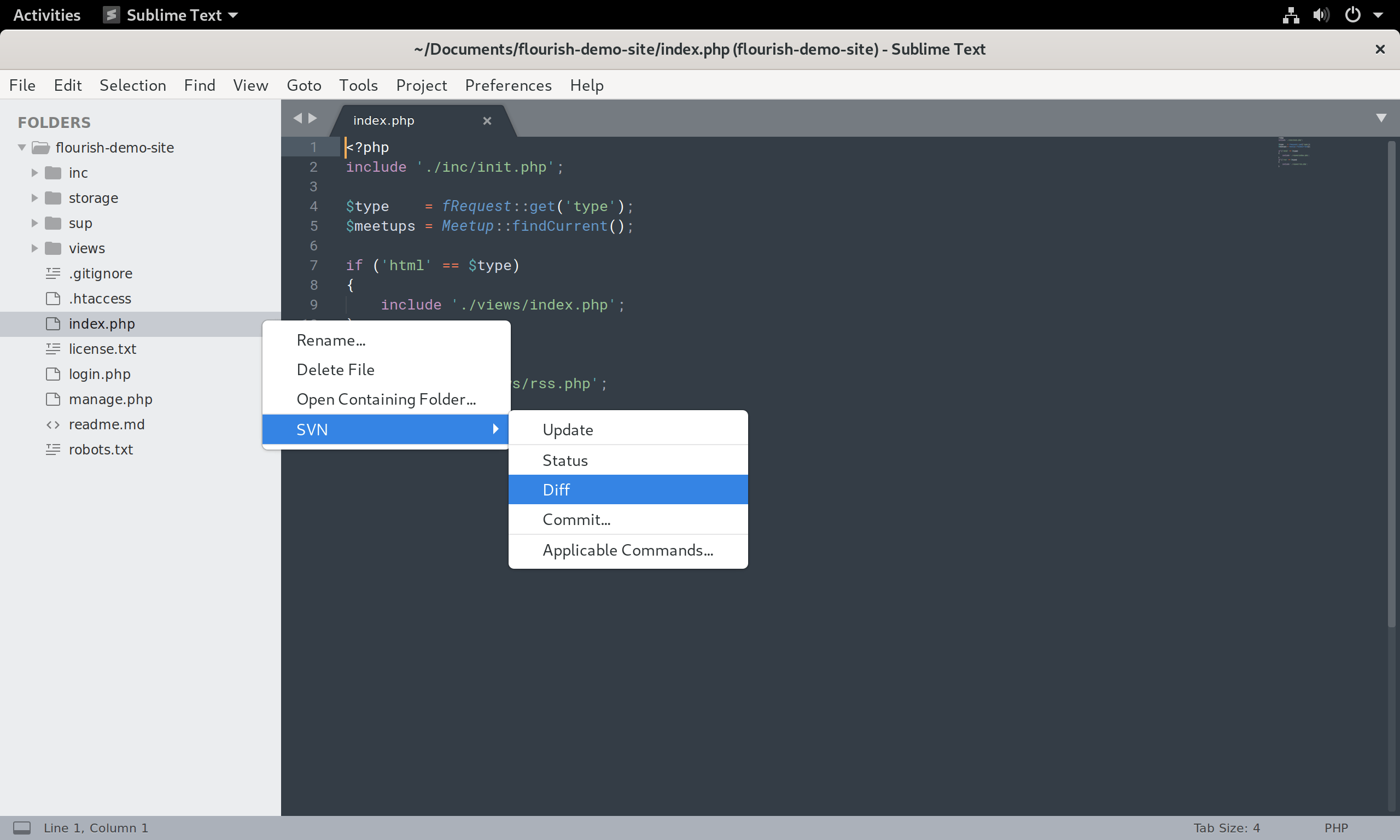The image size is (1400, 840).
Task: Click the Line 1, Column 1 status text
Action: coord(96,827)
